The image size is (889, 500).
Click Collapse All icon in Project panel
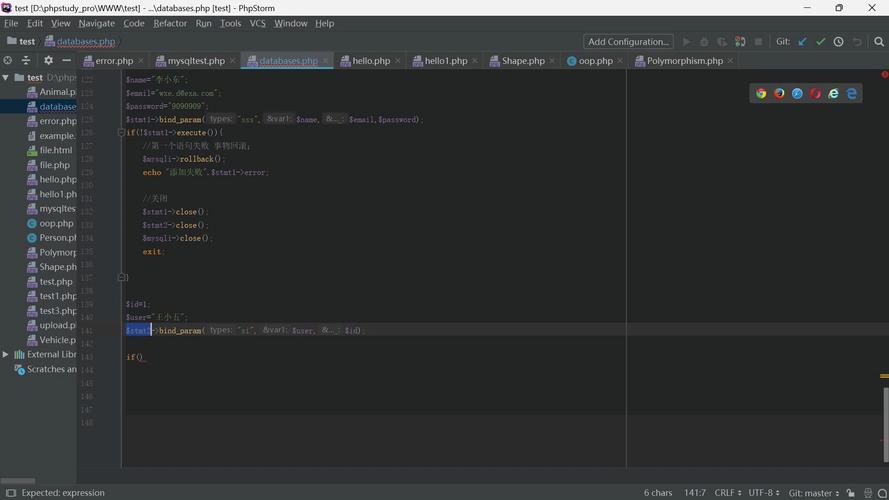pos(26,60)
